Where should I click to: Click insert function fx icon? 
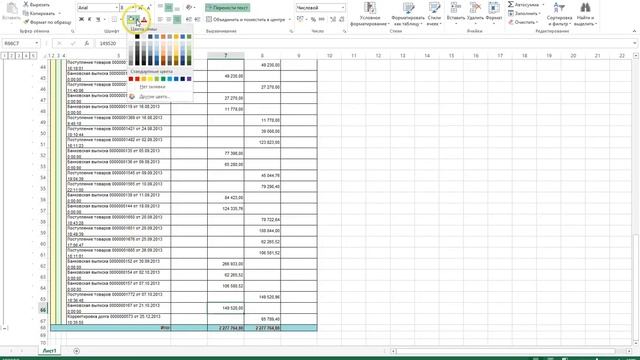point(86,43)
